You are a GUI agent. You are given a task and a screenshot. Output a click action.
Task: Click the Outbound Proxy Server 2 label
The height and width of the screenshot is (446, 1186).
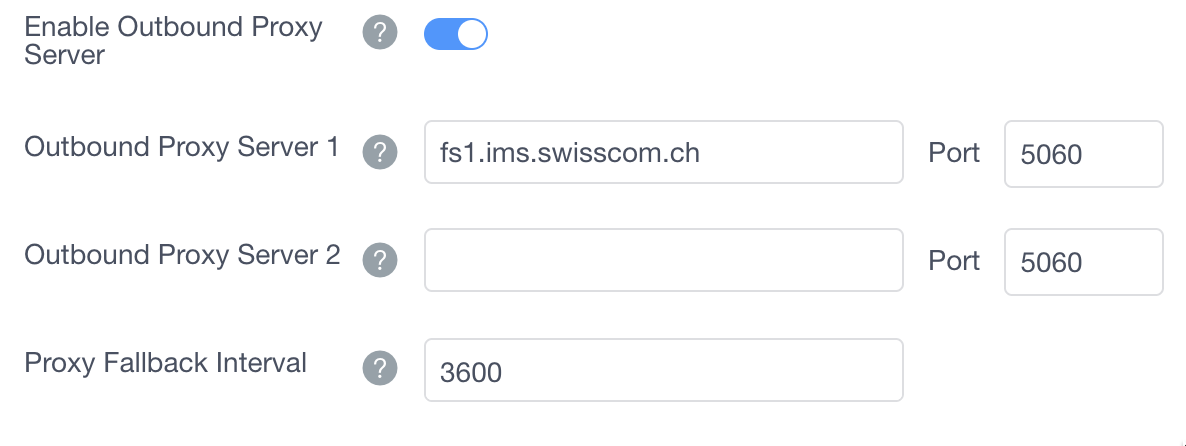182,255
